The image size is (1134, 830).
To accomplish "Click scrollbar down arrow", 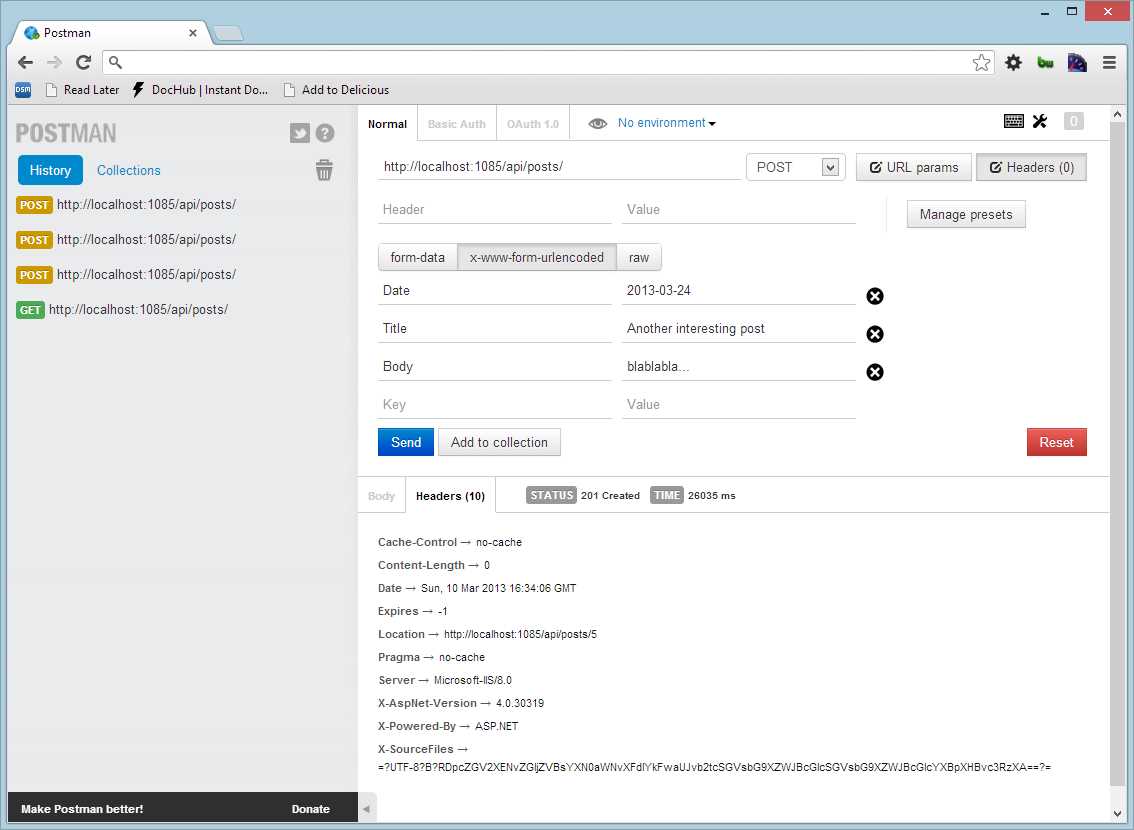I will [x=1117, y=813].
